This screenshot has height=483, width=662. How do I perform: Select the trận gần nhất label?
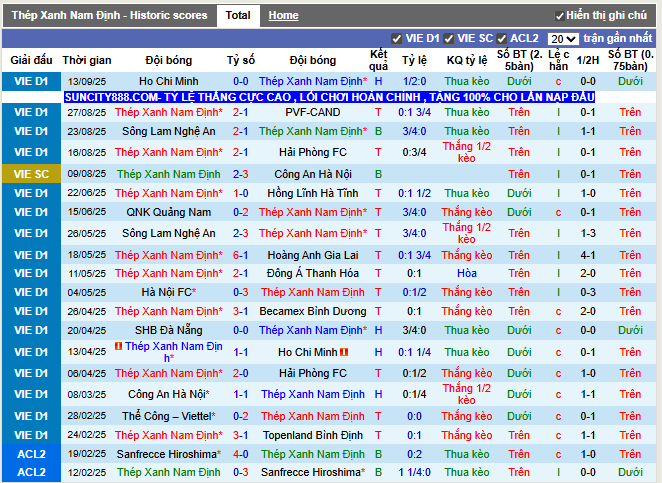click(x=618, y=38)
